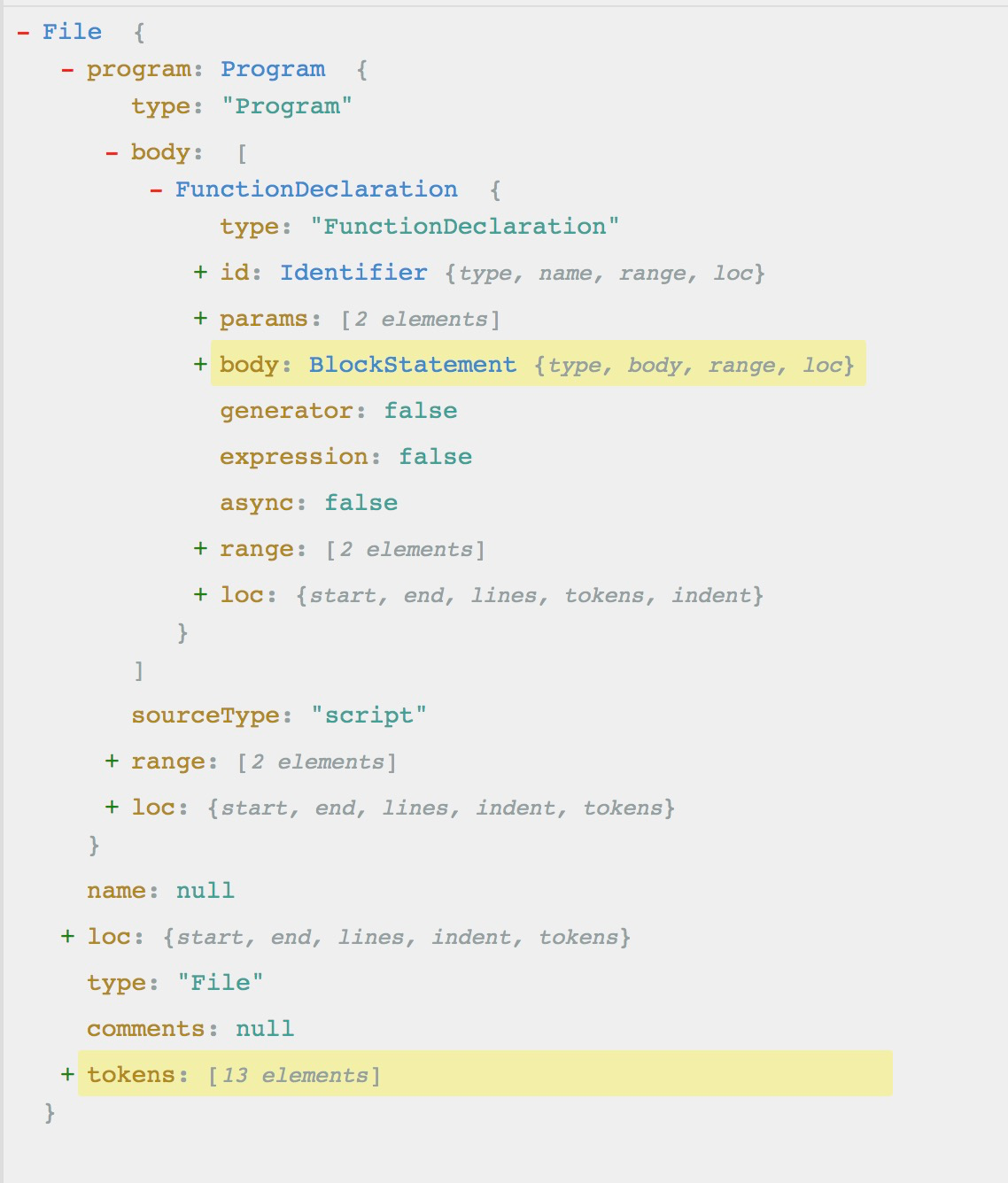This screenshot has height=1183, width=1008.
Task: Click the sourceType property key
Action: [205, 715]
